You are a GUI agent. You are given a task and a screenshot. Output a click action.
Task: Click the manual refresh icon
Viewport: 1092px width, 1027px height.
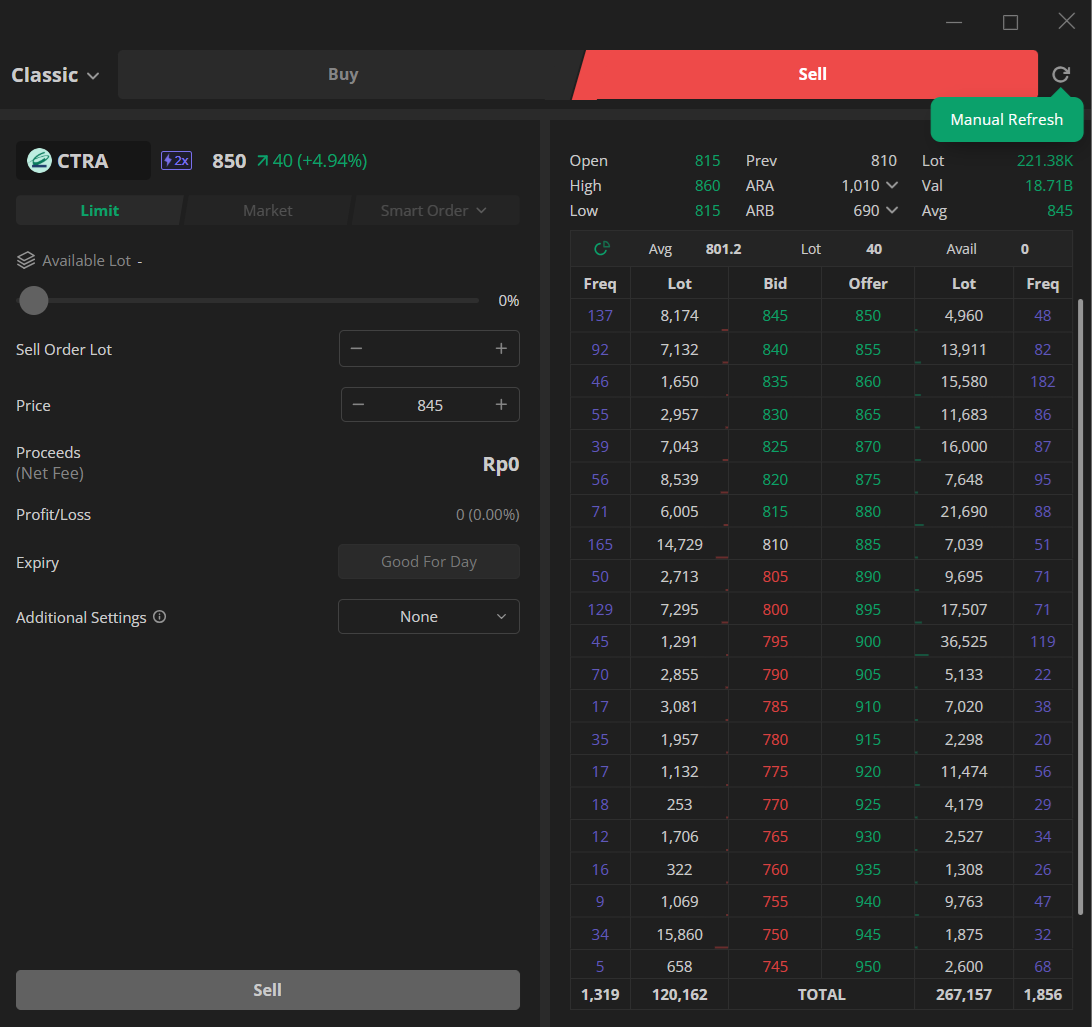(1061, 75)
